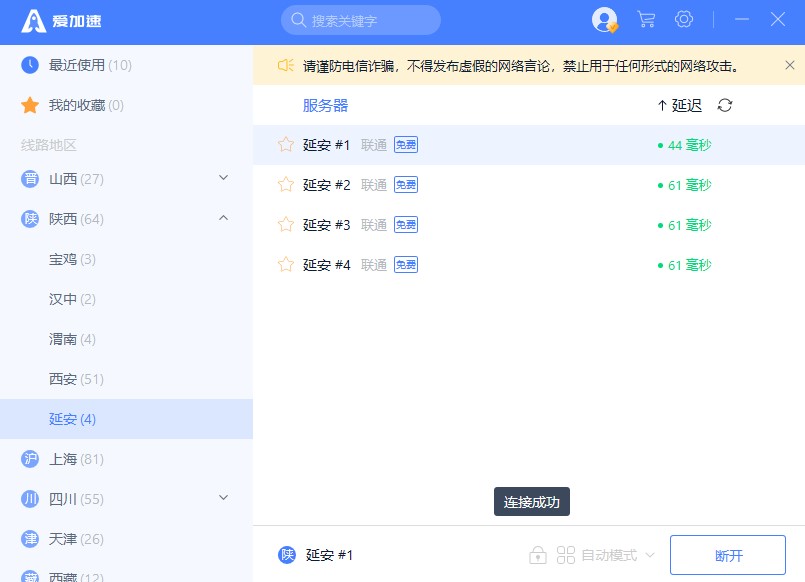Click the speaker announcement icon

click(285, 66)
